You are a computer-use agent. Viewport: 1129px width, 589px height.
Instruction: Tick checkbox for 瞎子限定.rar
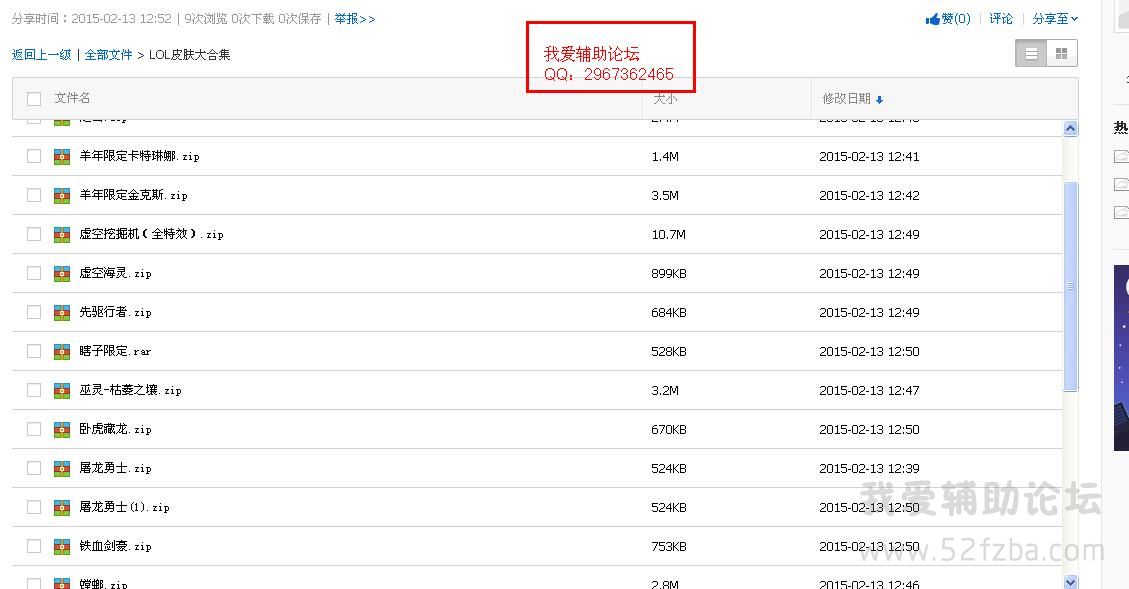coord(34,351)
